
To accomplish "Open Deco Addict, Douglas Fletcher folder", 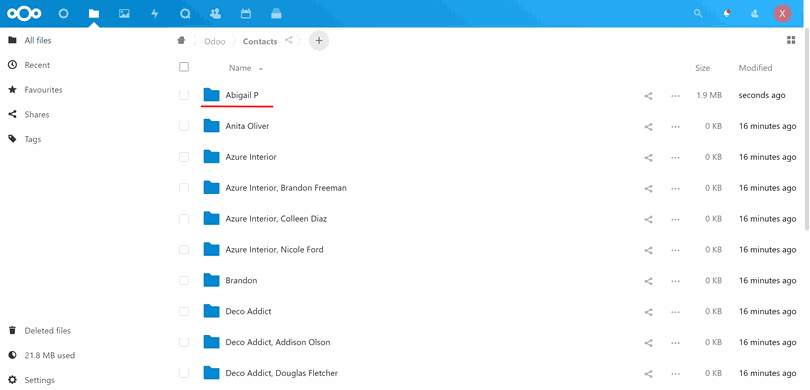I will (x=282, y=373).
